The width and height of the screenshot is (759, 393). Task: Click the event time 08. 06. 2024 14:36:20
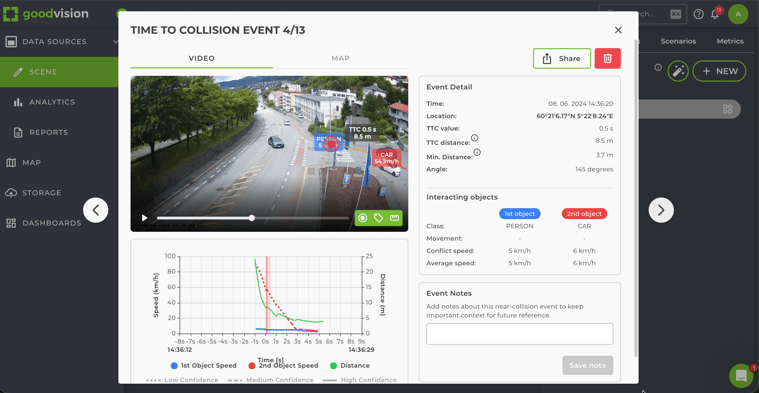(581, 104)
